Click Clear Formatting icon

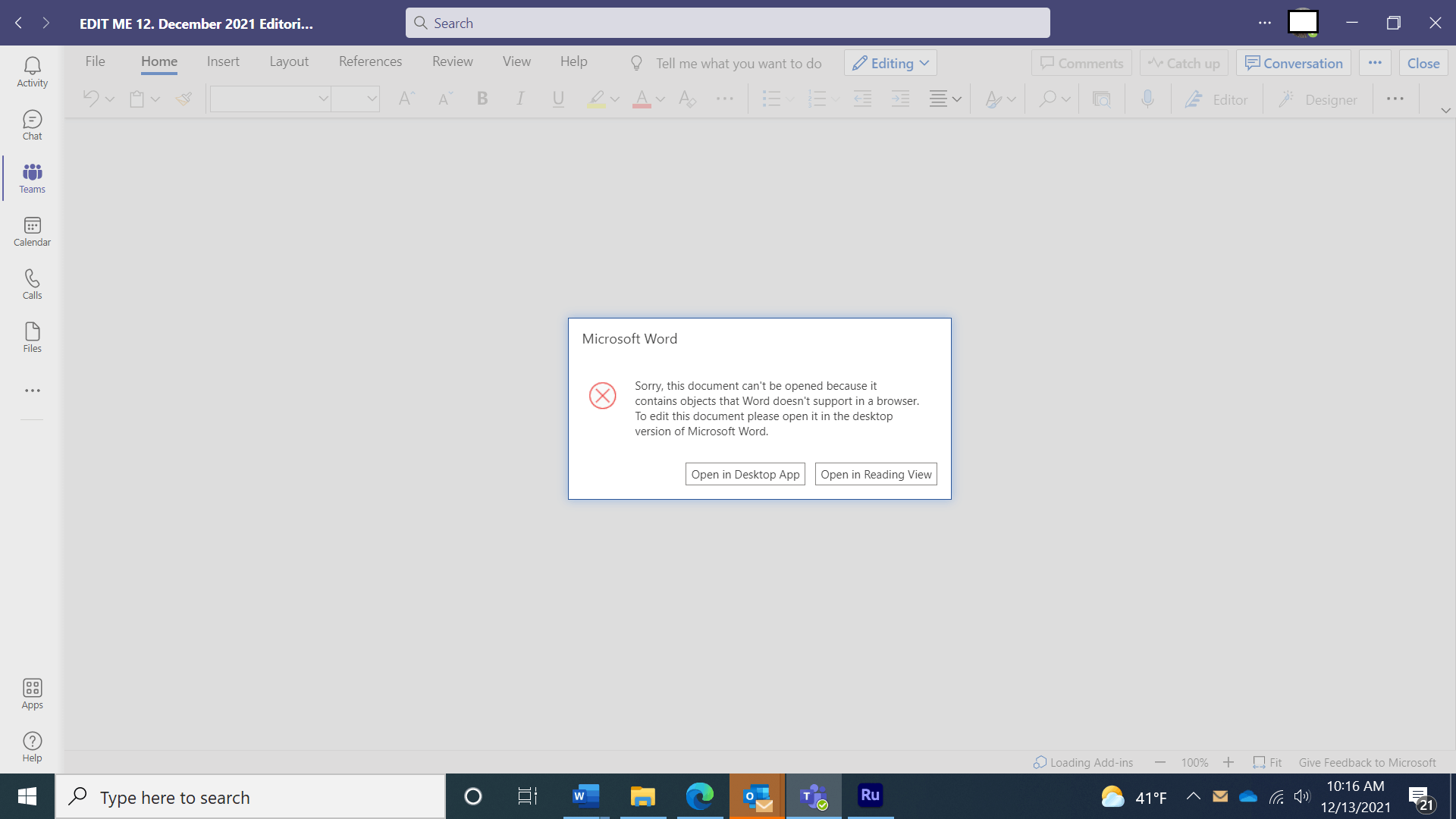coord(687,99)
